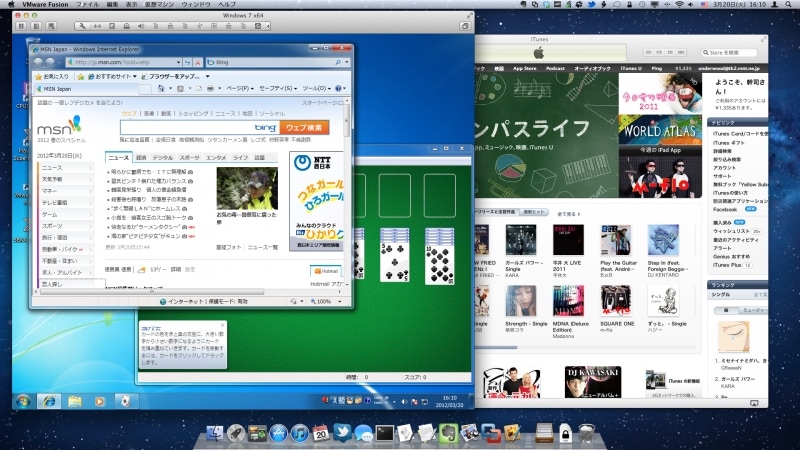Click IE horizontal scrollbar at page bottom
800x450 pixels.
pos(190,292)
